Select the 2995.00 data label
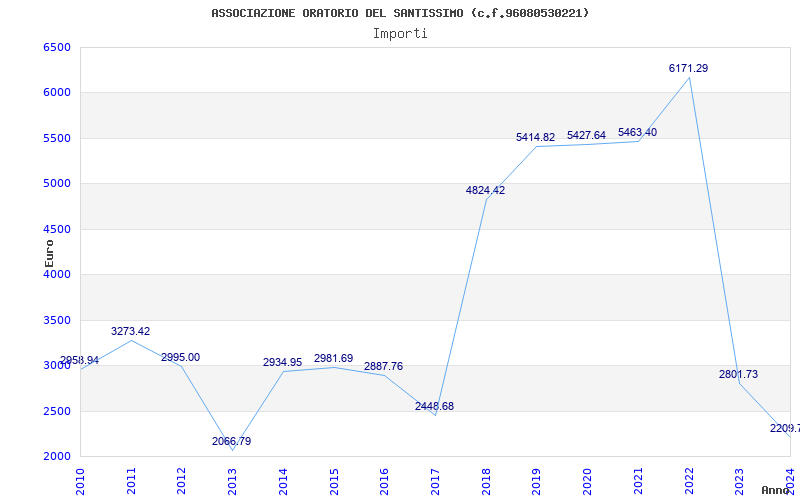This screenshot has height=500, width=800. coord(181,358)
